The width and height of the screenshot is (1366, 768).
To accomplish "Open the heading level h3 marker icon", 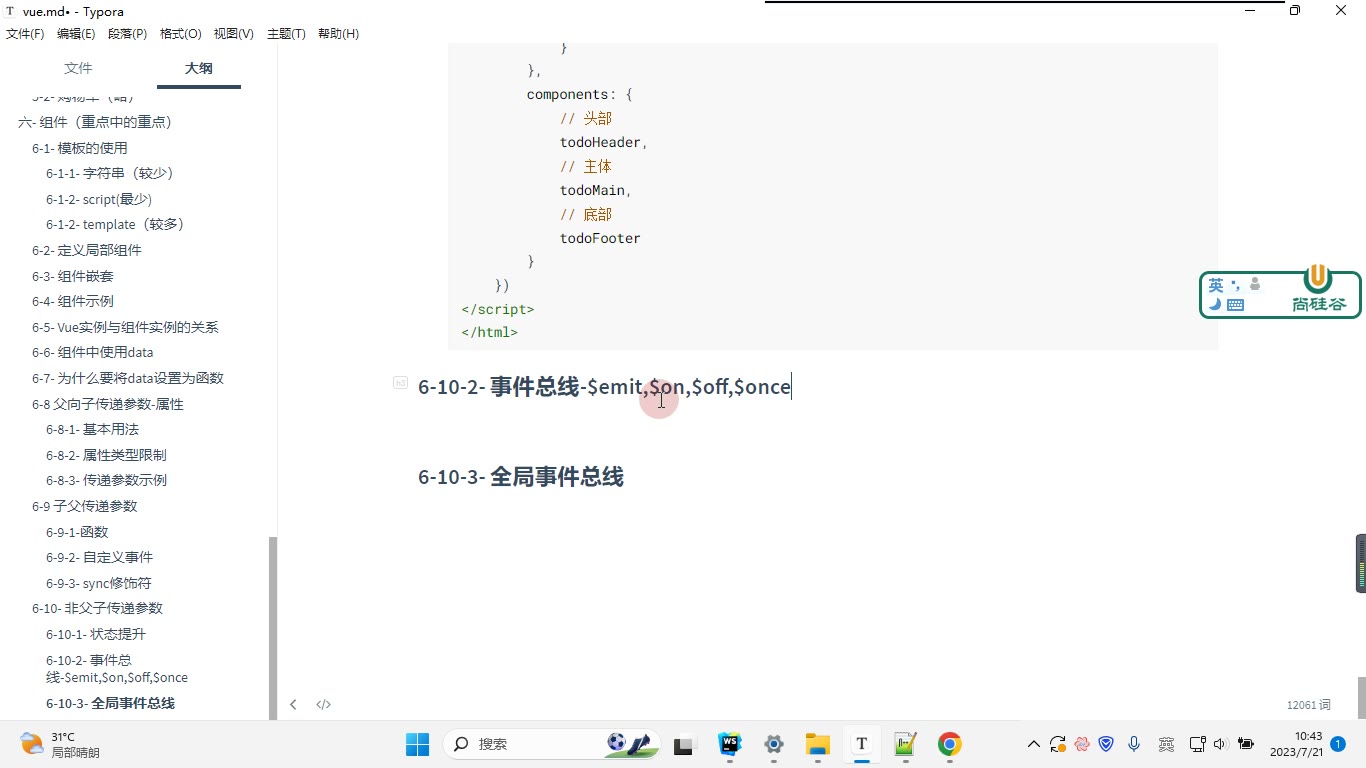I will pos(400,382).
